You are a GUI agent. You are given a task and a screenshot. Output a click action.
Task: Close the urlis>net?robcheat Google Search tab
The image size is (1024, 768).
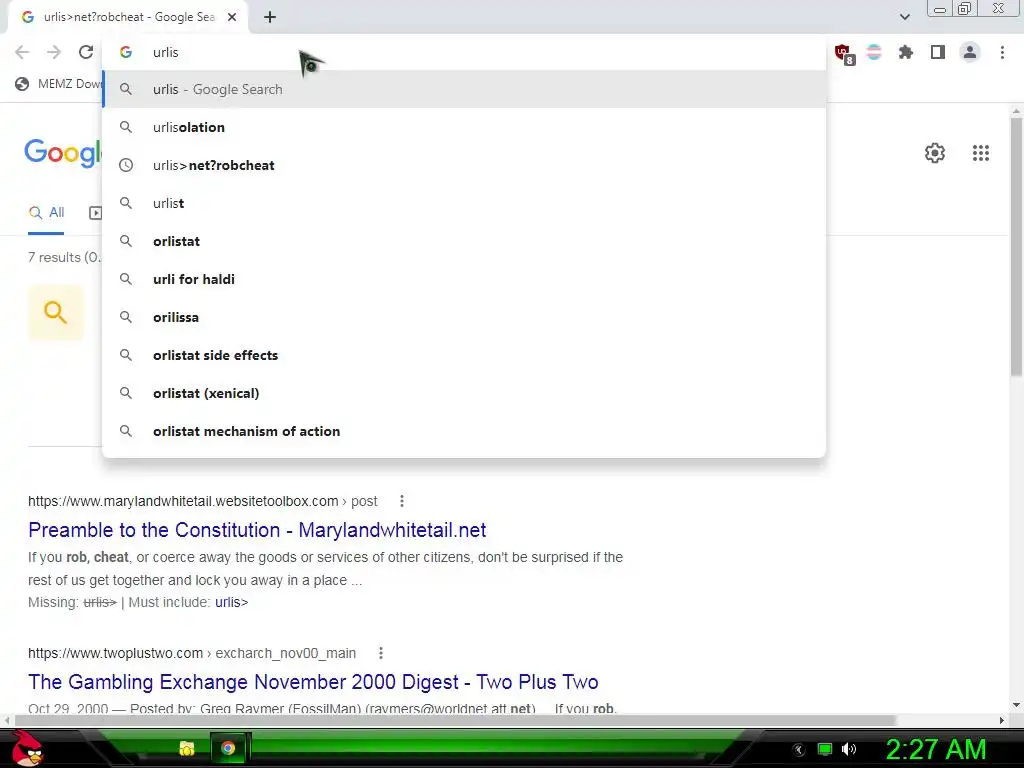point(232,17)
